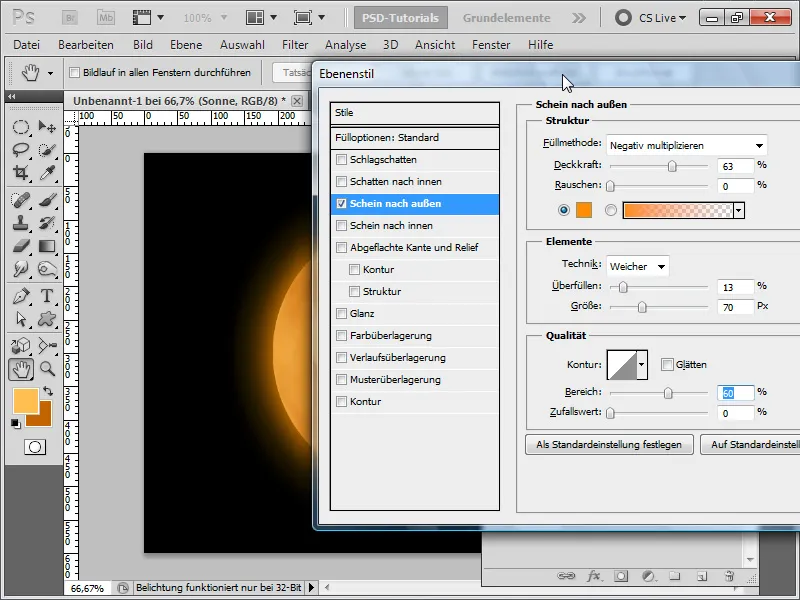This screenshot has width=800, height=600.
Task: Click the foreground color swatch
Action: click(26, 401)
